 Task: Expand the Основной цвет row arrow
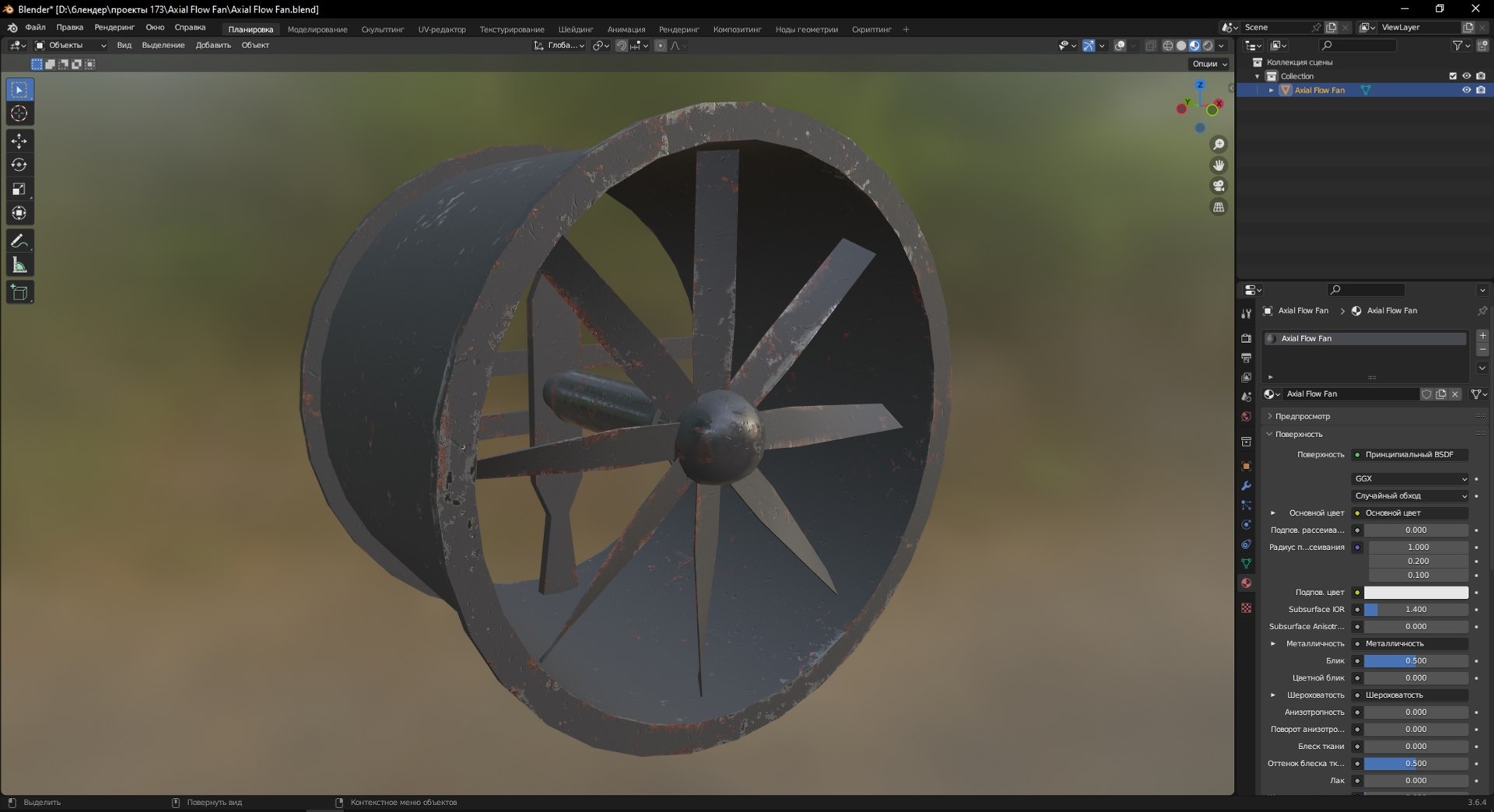(1273, 513)
